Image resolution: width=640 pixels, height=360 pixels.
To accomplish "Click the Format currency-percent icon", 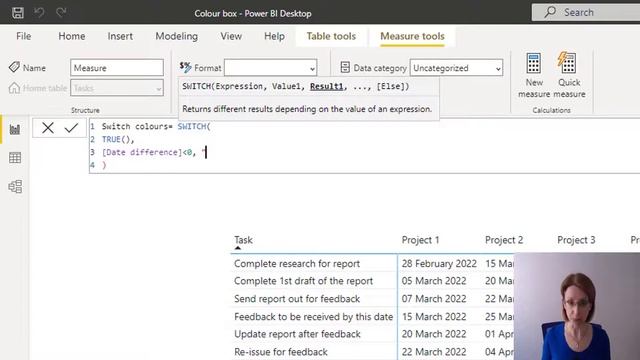I will coord(185,67).
